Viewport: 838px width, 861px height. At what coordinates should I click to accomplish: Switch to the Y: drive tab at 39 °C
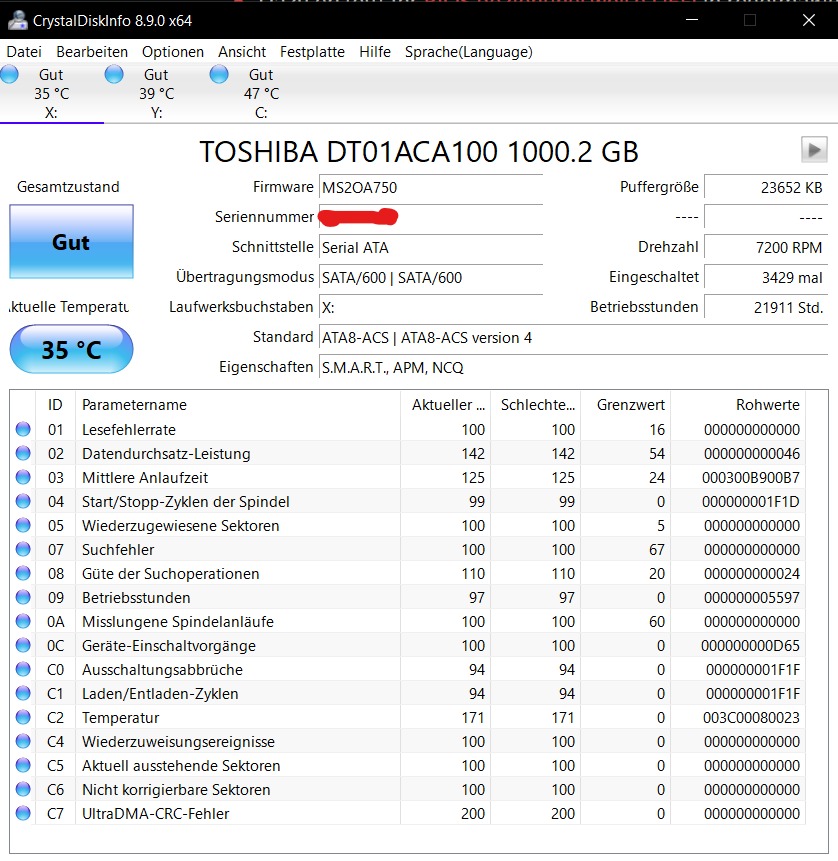tap(157, 93)
